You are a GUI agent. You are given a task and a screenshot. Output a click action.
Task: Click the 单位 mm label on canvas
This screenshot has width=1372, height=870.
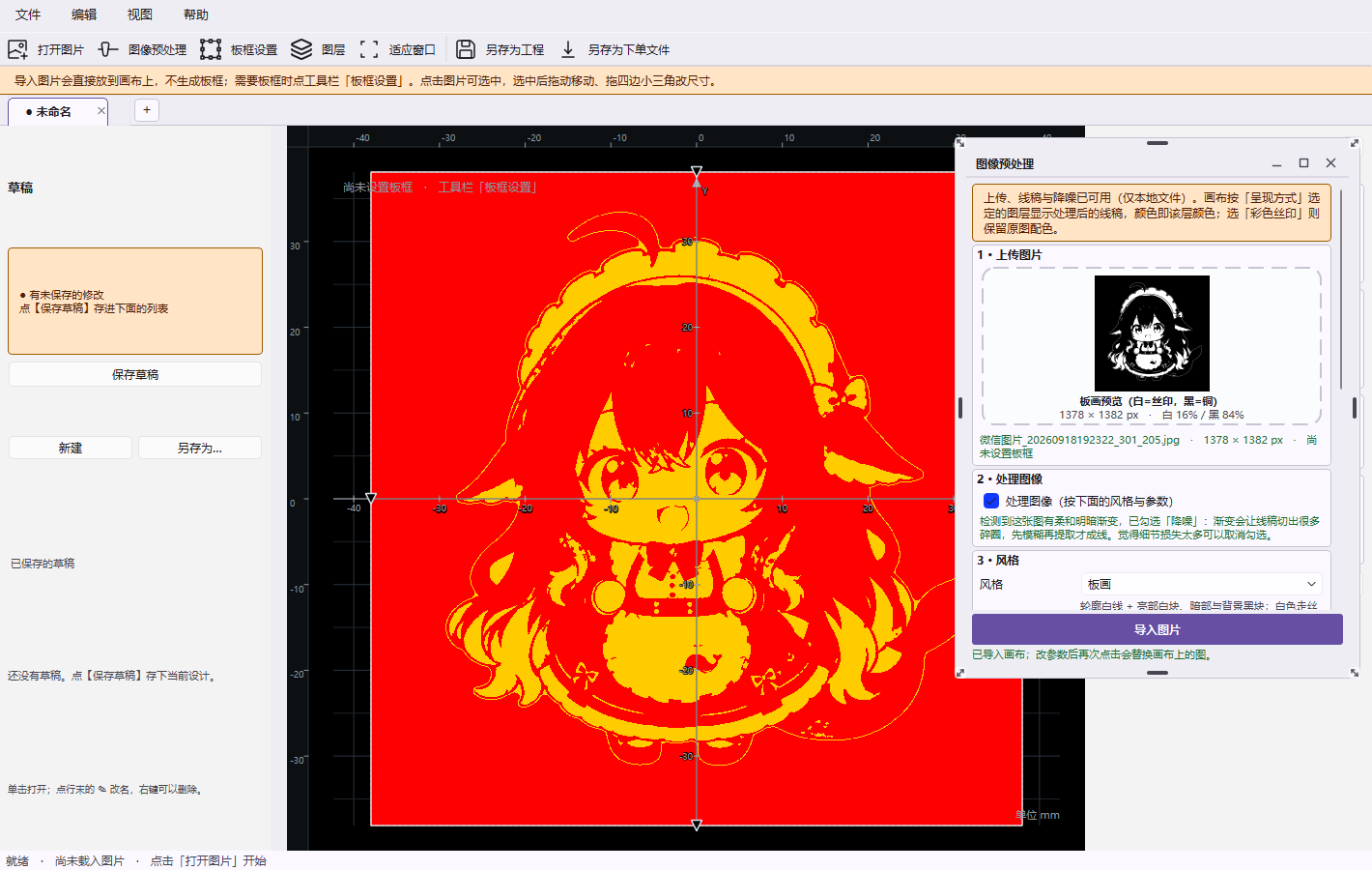(1038, 815)
